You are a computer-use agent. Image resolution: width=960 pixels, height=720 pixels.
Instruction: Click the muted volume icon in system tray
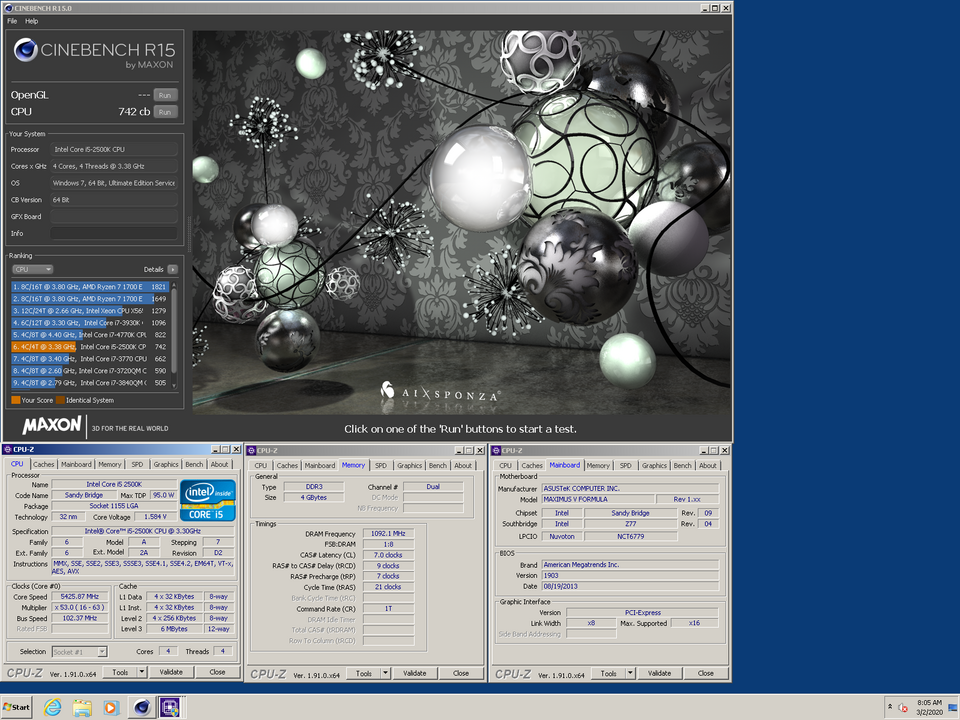[x=903, y=708]
